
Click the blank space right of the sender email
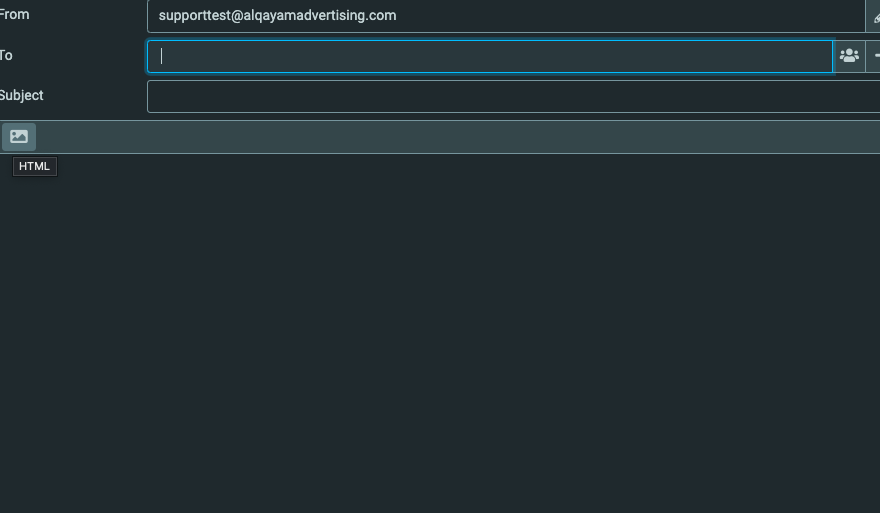tap(620, 16)
